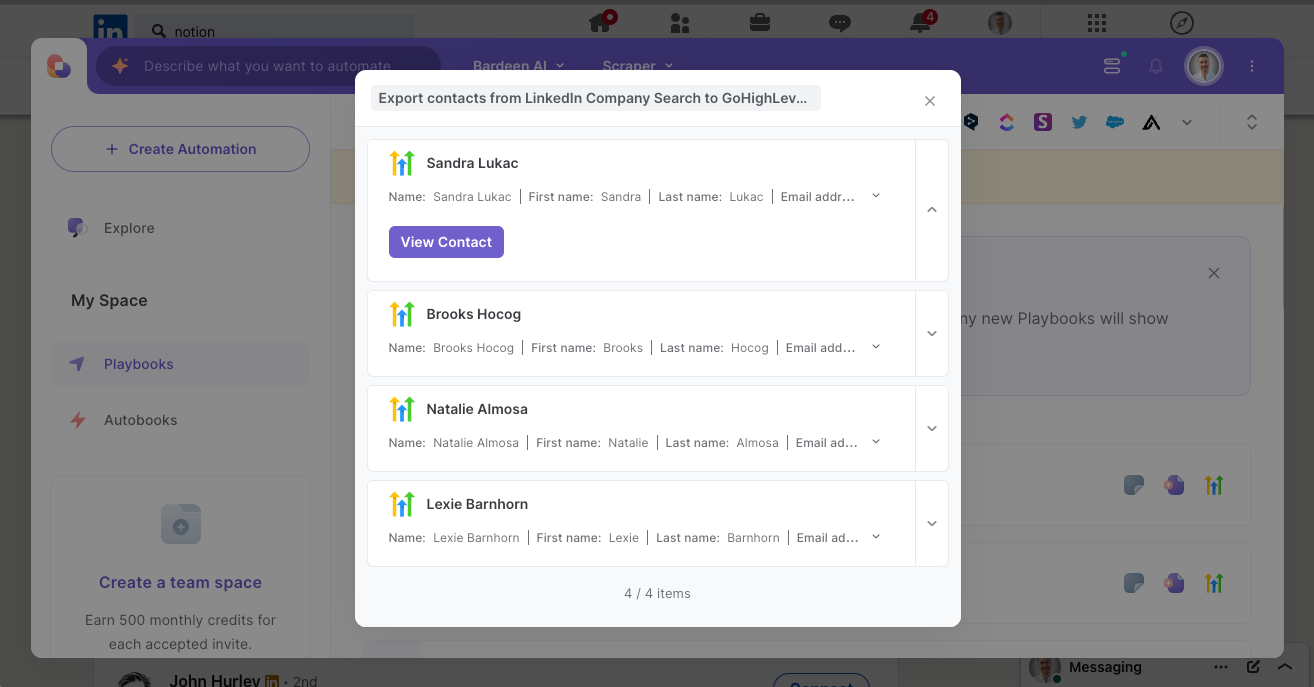The height and width of the screenshot is (687, 1314).
Task: Click the 4 / 4 items count
Action: coord(657,593)
